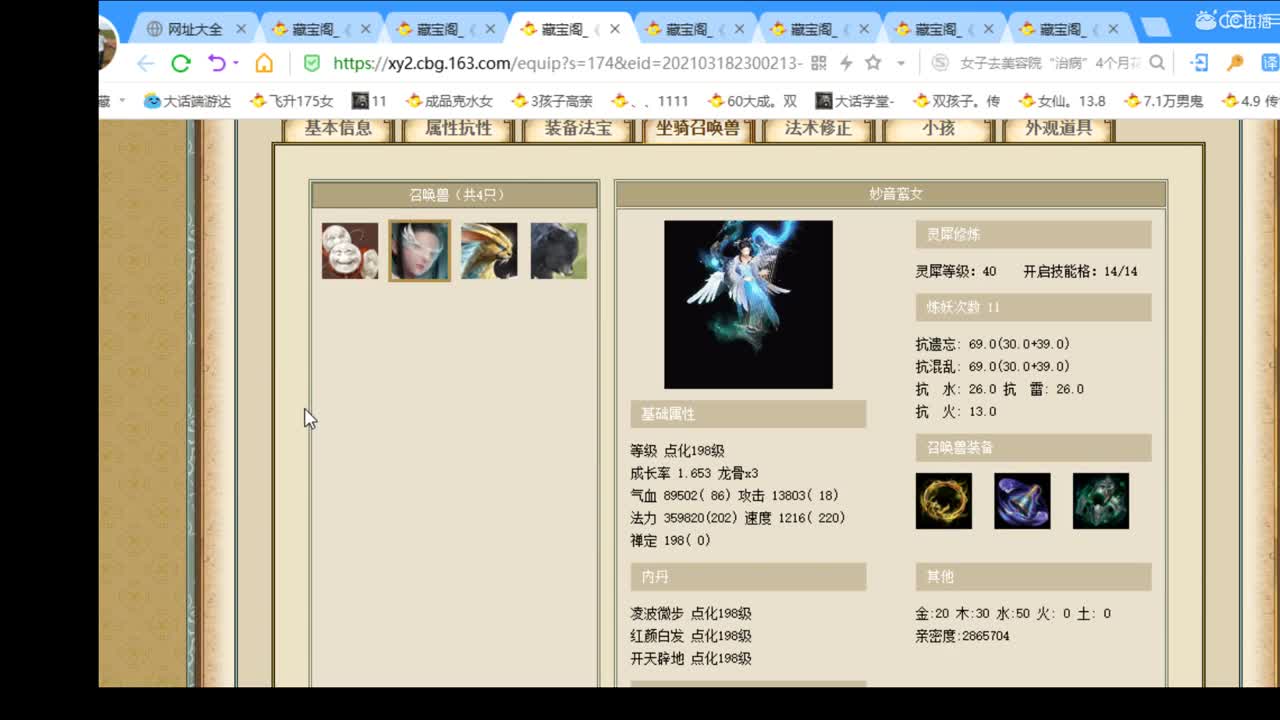Open the password key icon
1280x720 pixels.
pos(1233,63)
